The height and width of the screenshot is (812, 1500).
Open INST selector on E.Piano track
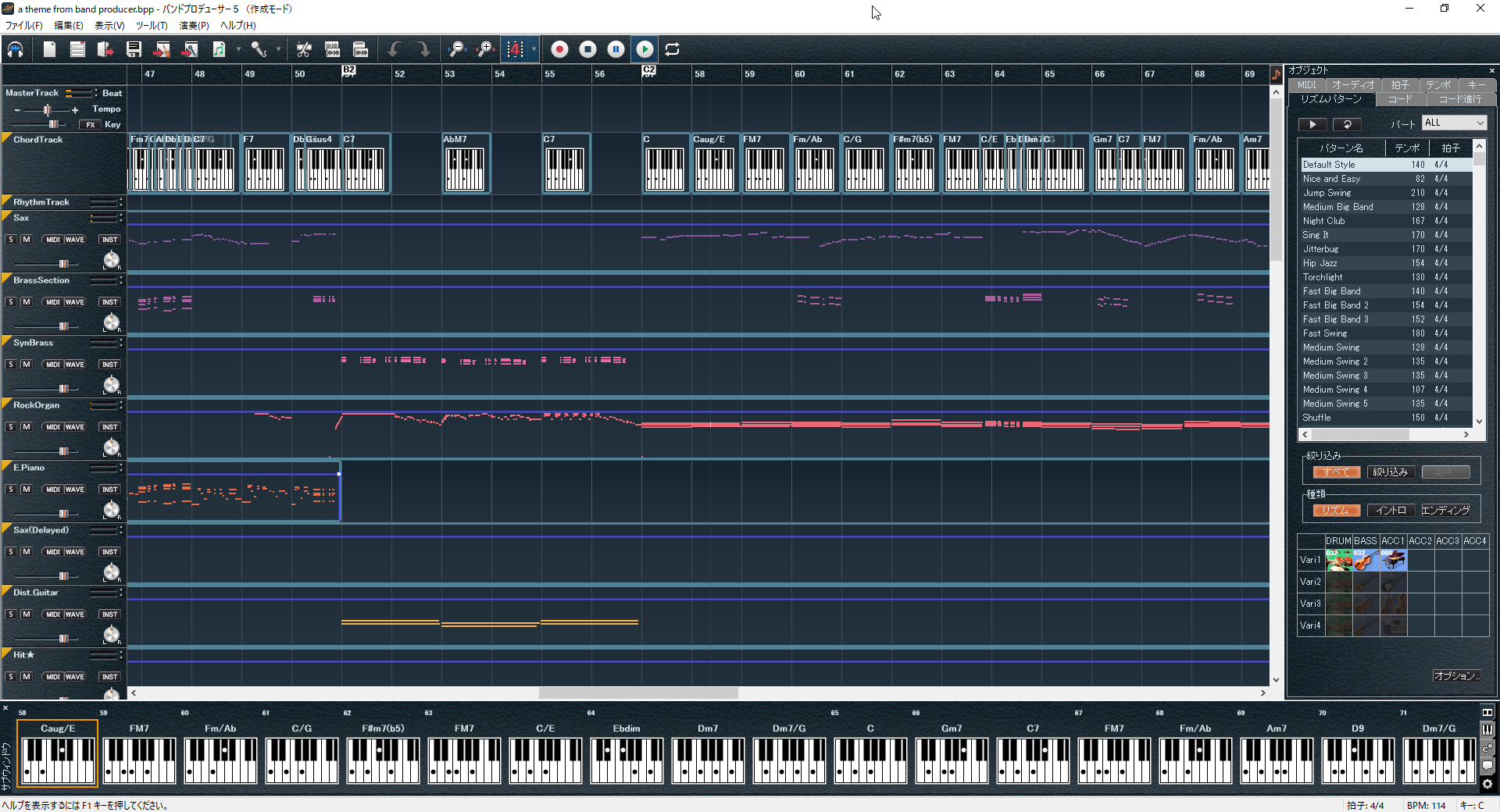tap(109, 490)
